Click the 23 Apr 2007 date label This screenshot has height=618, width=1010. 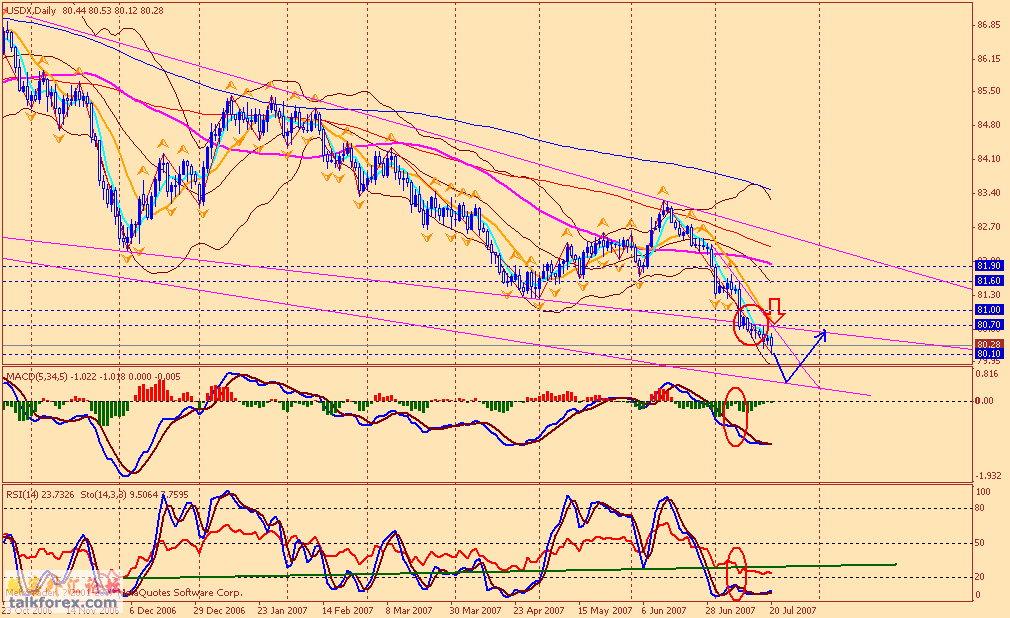coord(538,610)
